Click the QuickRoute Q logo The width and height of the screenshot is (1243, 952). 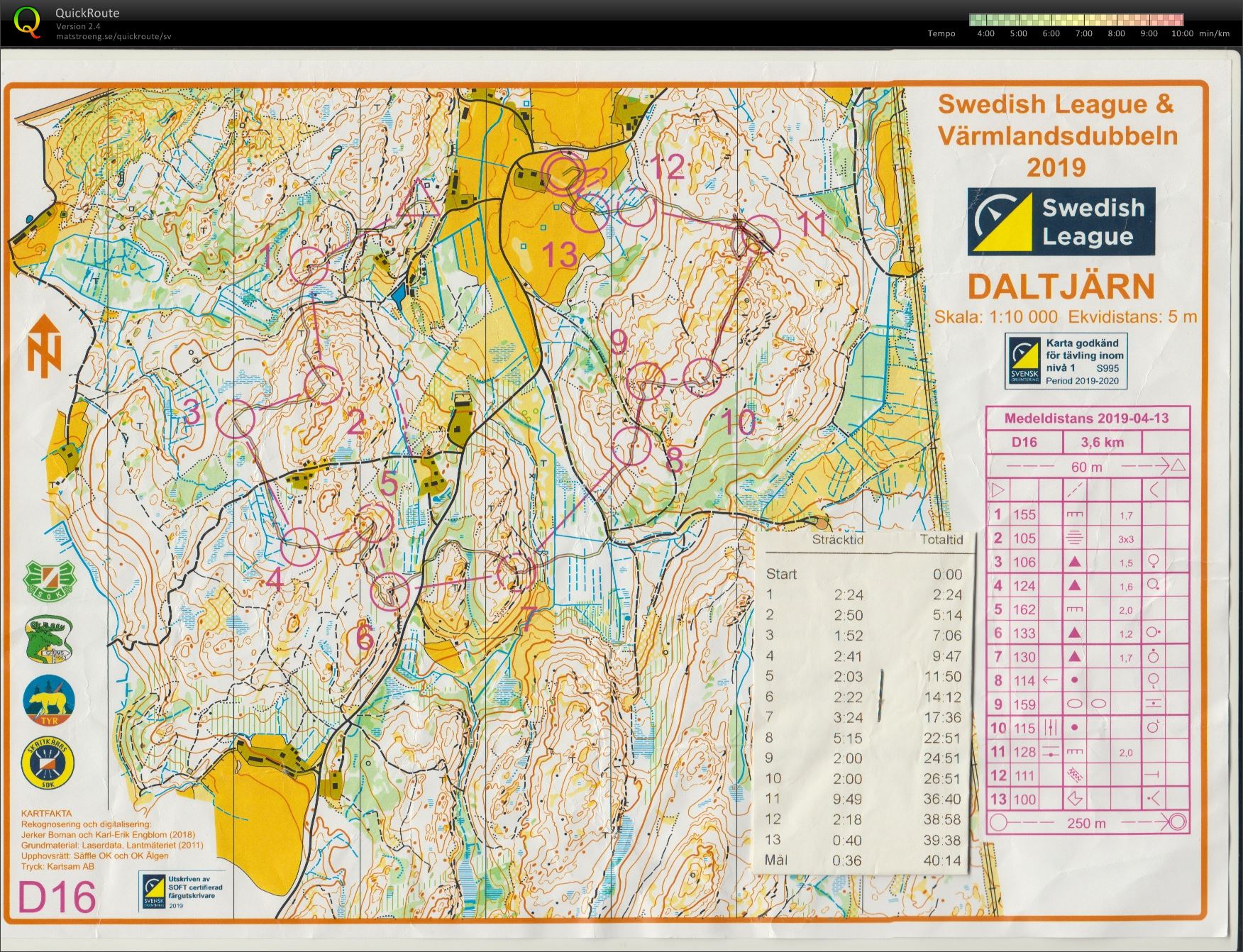click(27, 22)
